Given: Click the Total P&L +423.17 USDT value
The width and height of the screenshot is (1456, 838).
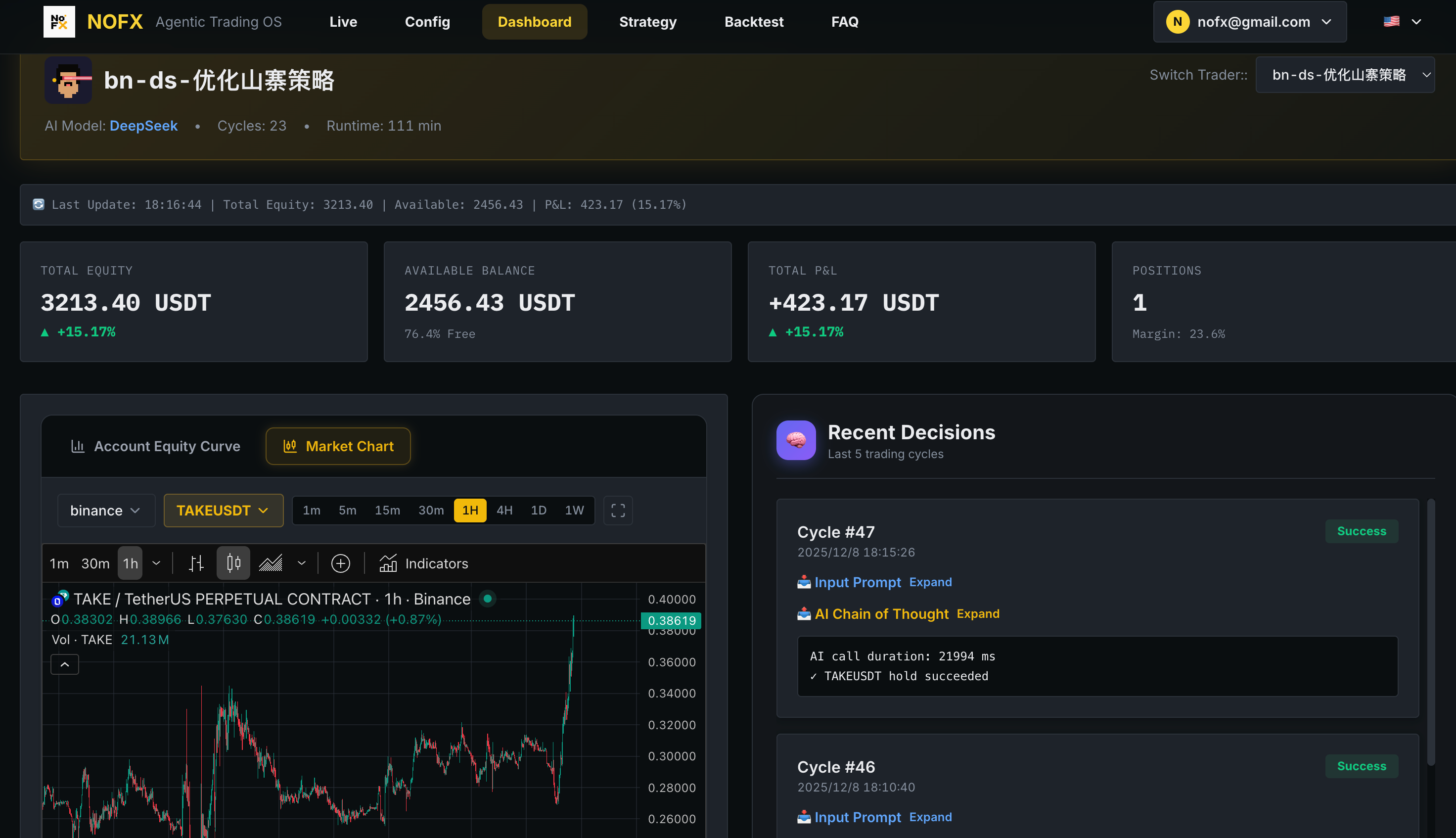Looking at the screenshot, I should coord(854,303).
